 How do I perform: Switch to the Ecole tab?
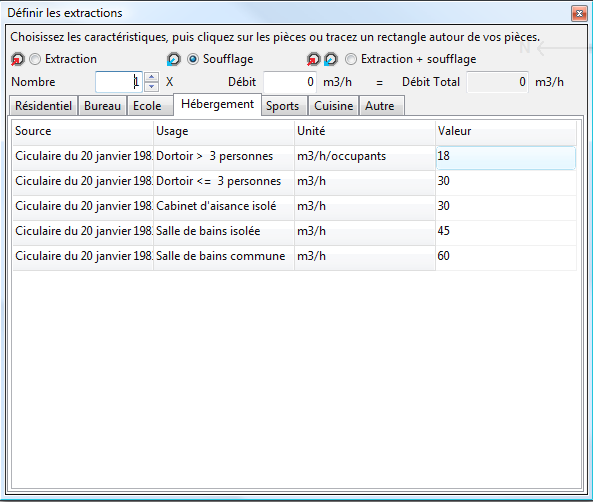pyautogui.click(x=147, y=106)
